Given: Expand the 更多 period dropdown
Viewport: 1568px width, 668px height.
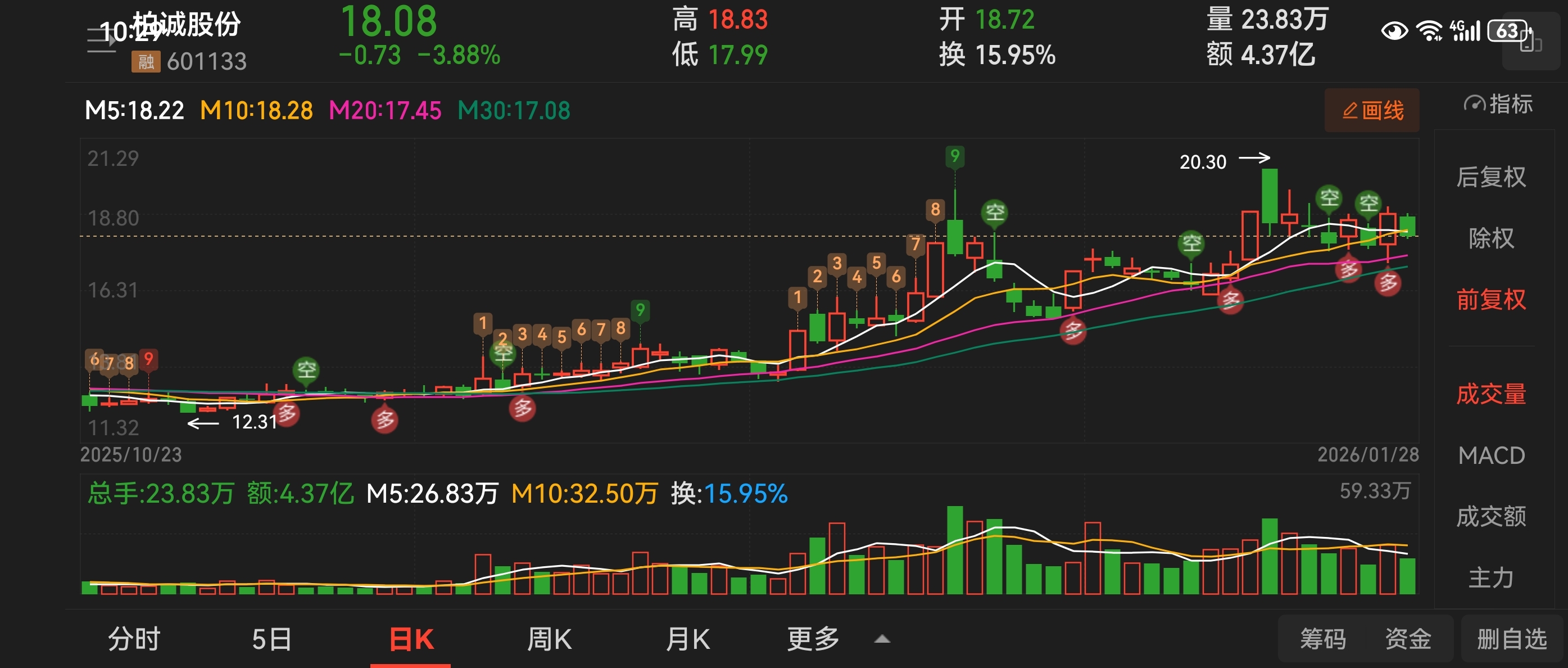Looking at the screenshot, I should tap(813, 639).
